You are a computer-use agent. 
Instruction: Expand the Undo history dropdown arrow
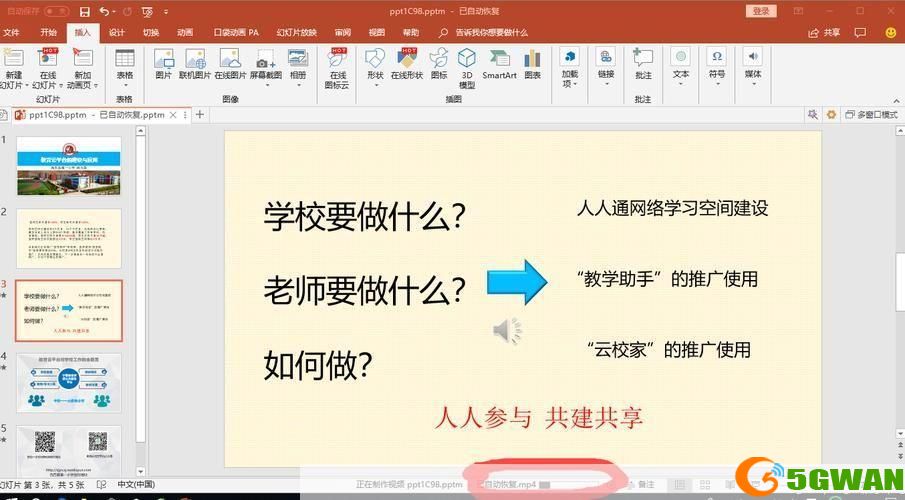point(113,12)
